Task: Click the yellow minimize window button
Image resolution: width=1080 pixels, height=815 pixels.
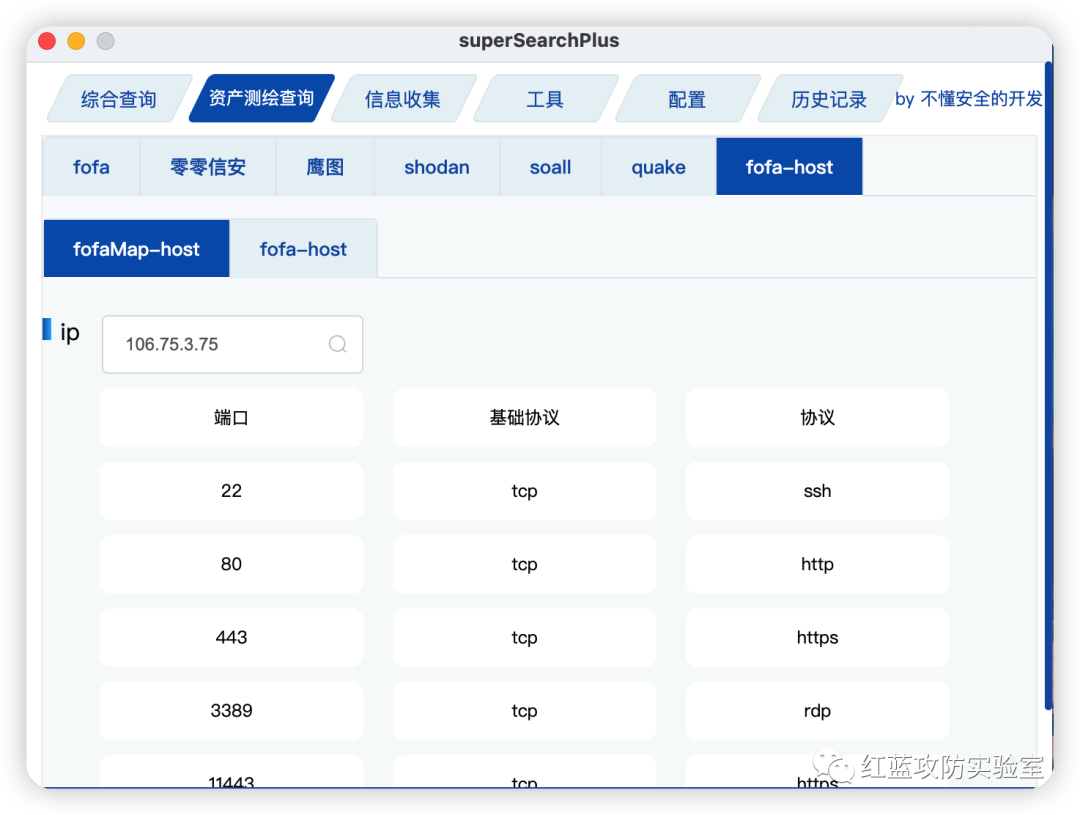Action: coord(76,41)
